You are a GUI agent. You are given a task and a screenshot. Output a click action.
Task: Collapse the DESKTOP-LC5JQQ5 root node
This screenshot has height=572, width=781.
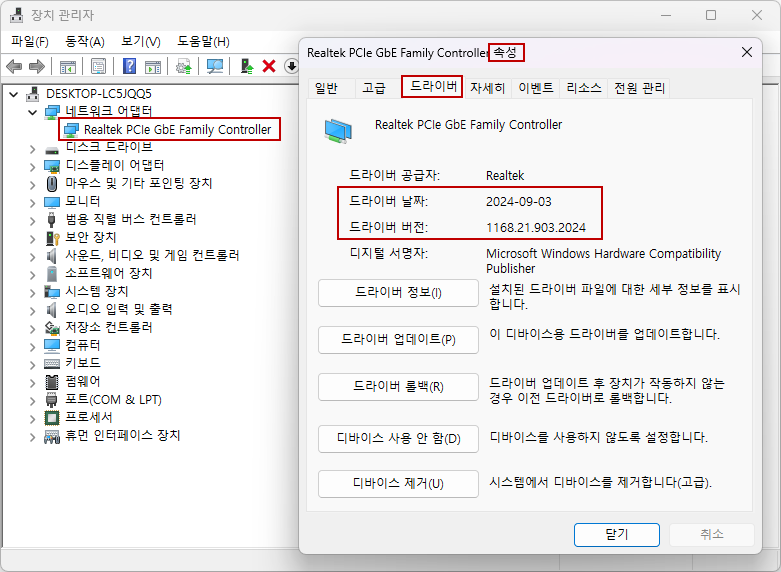click(x=14, y=94)
